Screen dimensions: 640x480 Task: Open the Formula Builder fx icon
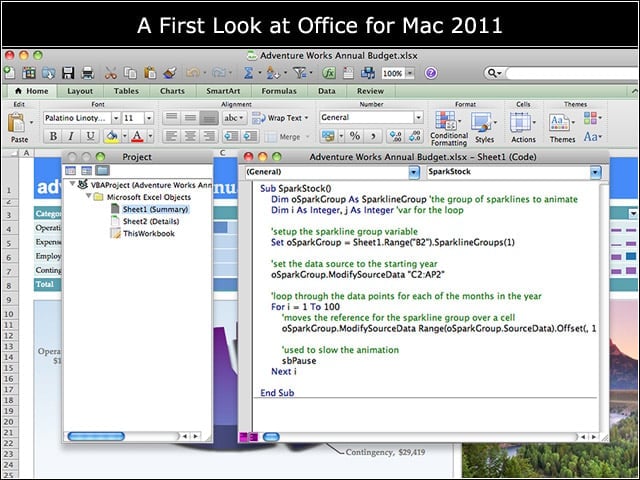coord(329,73)
